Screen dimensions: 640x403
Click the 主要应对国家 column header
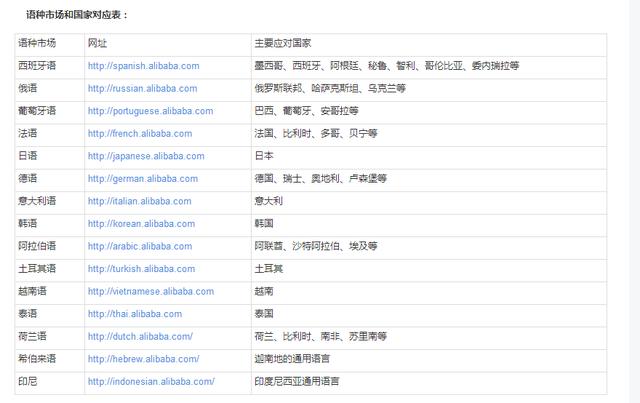(x=285, y=44)
